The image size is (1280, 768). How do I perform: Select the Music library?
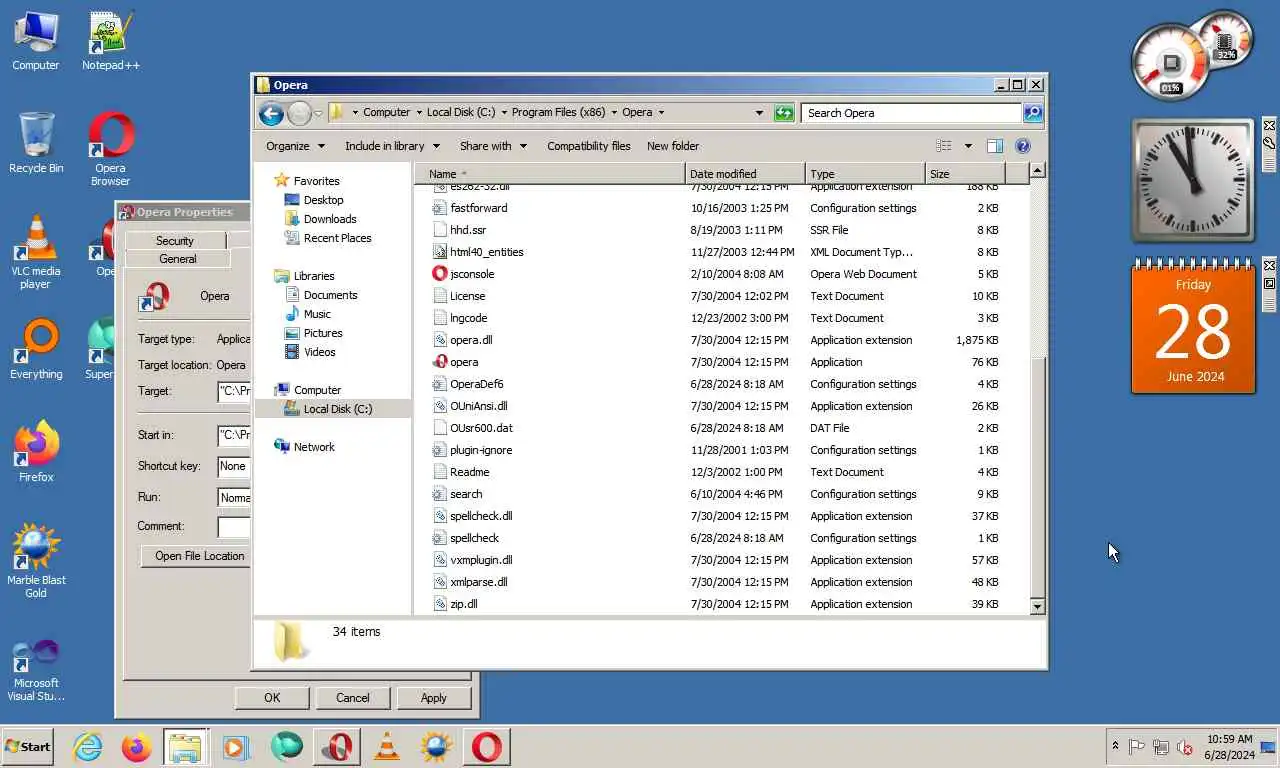click(317, 314)
